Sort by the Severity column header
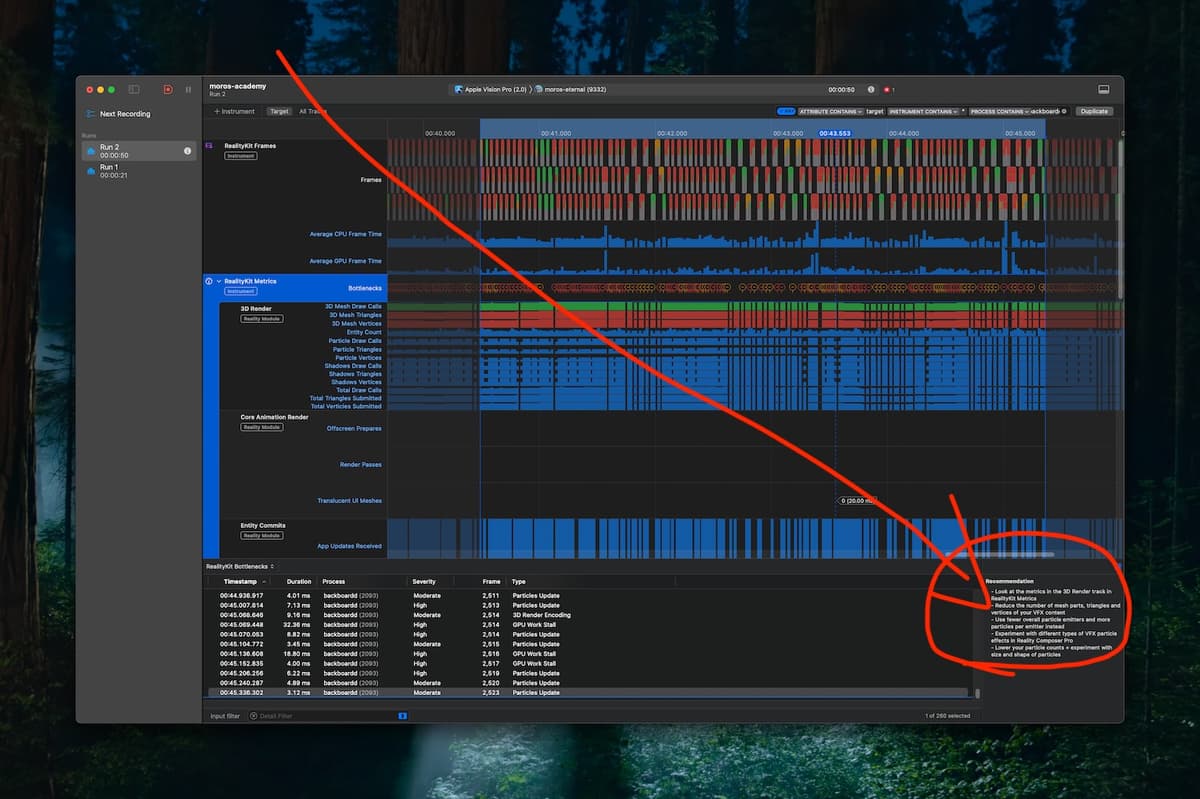Screen dimensions: 1200x799 (x=424, y=581)
